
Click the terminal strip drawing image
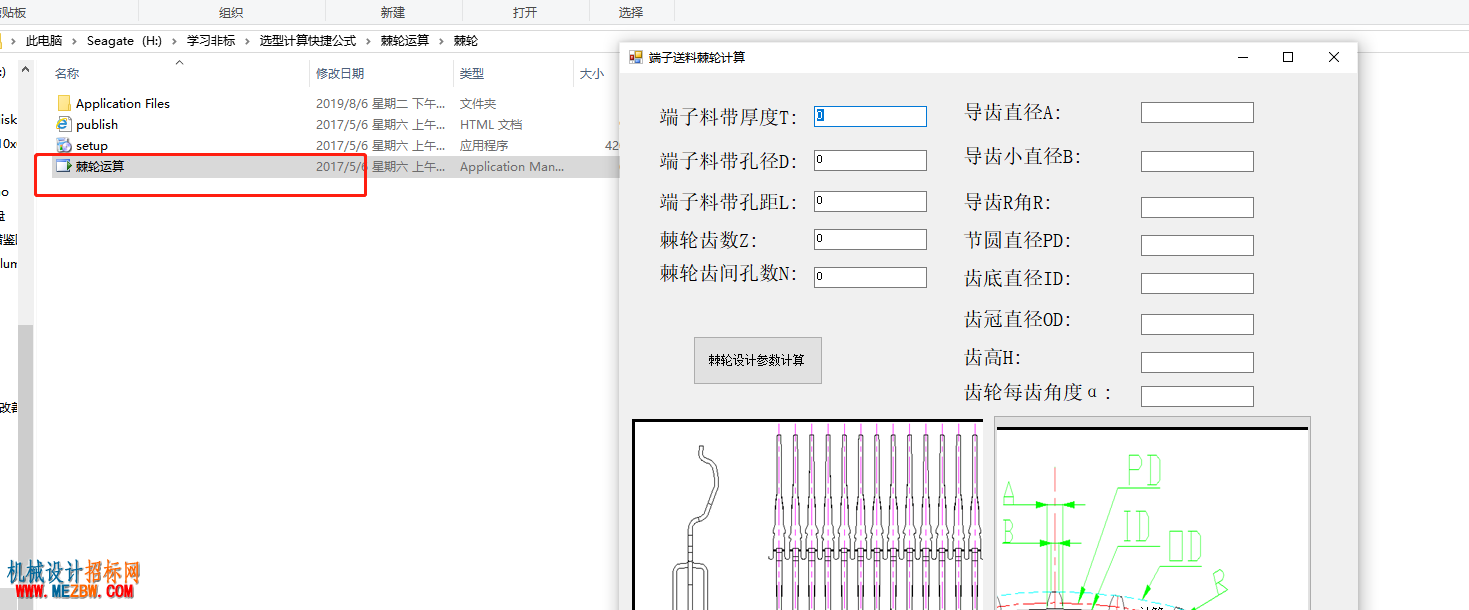(x=809, y=514)
